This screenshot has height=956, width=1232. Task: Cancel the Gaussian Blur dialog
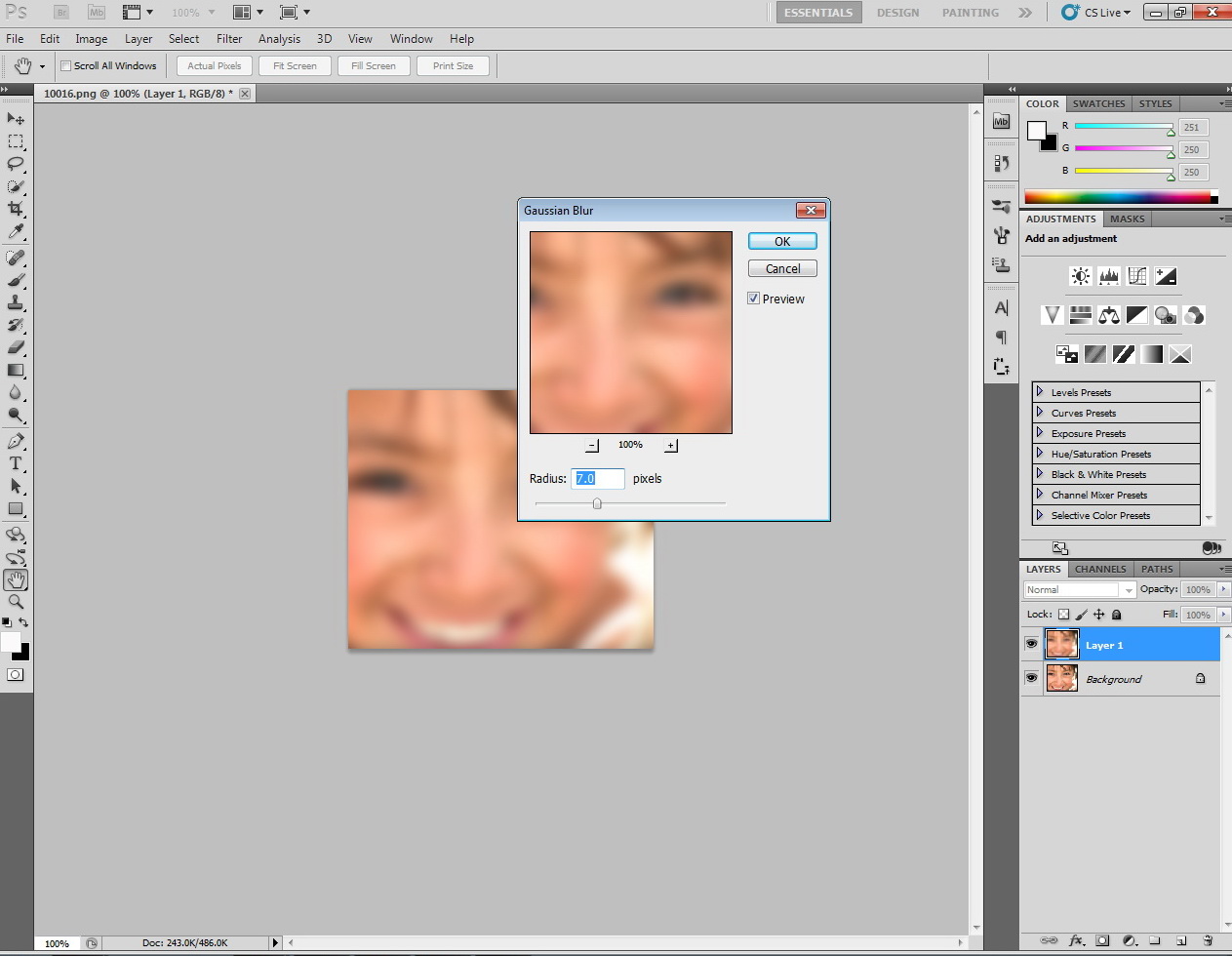(782, 269)
